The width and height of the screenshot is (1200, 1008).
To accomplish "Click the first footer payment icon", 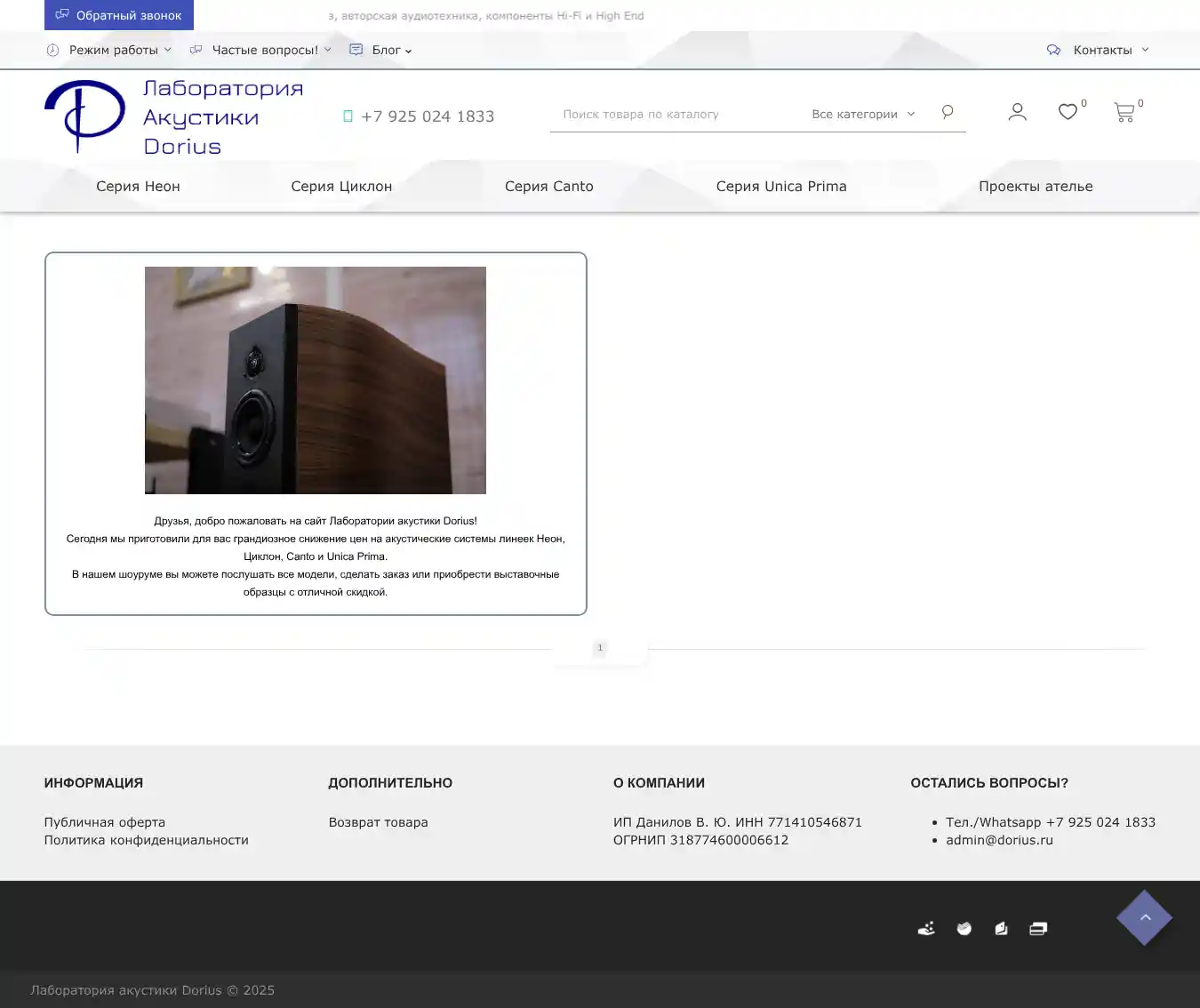I will (x=926, y=929).
